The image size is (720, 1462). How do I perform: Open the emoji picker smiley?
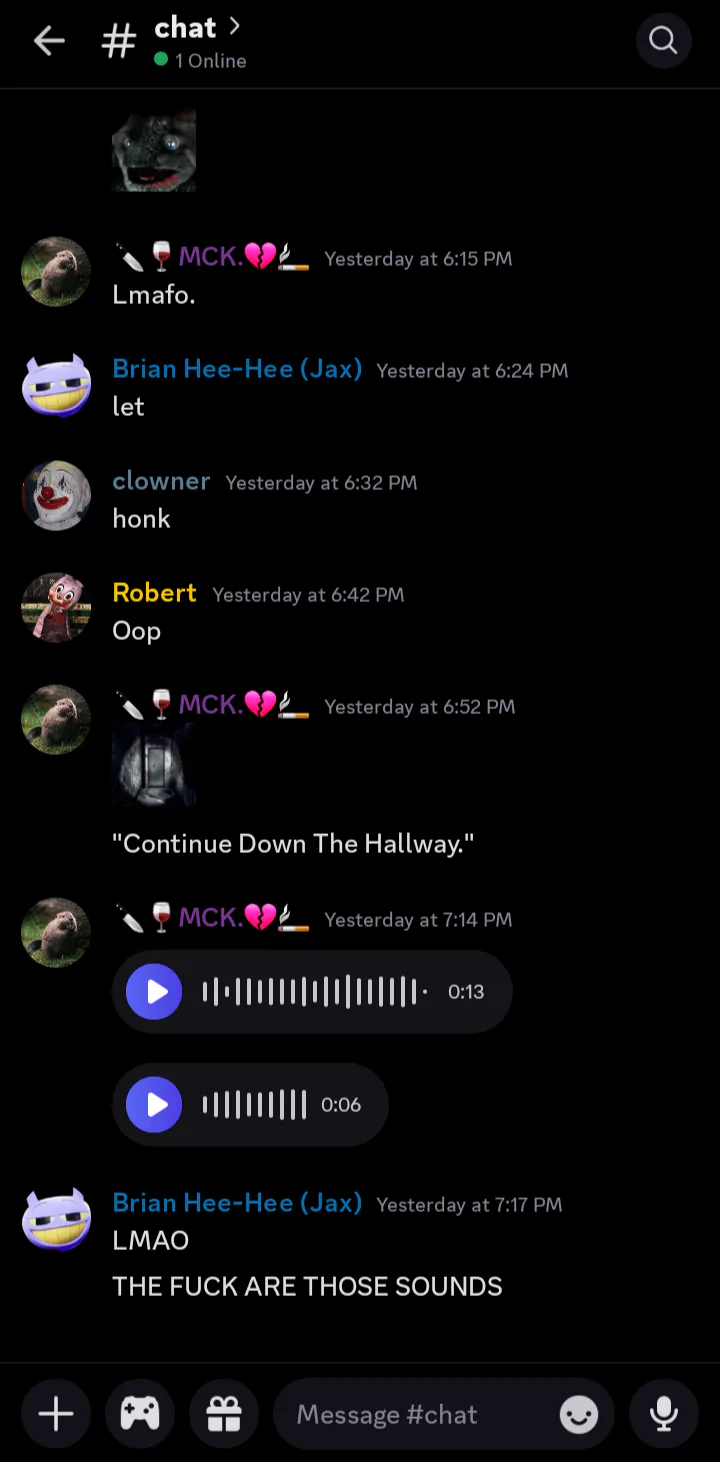click(579, 1414)
